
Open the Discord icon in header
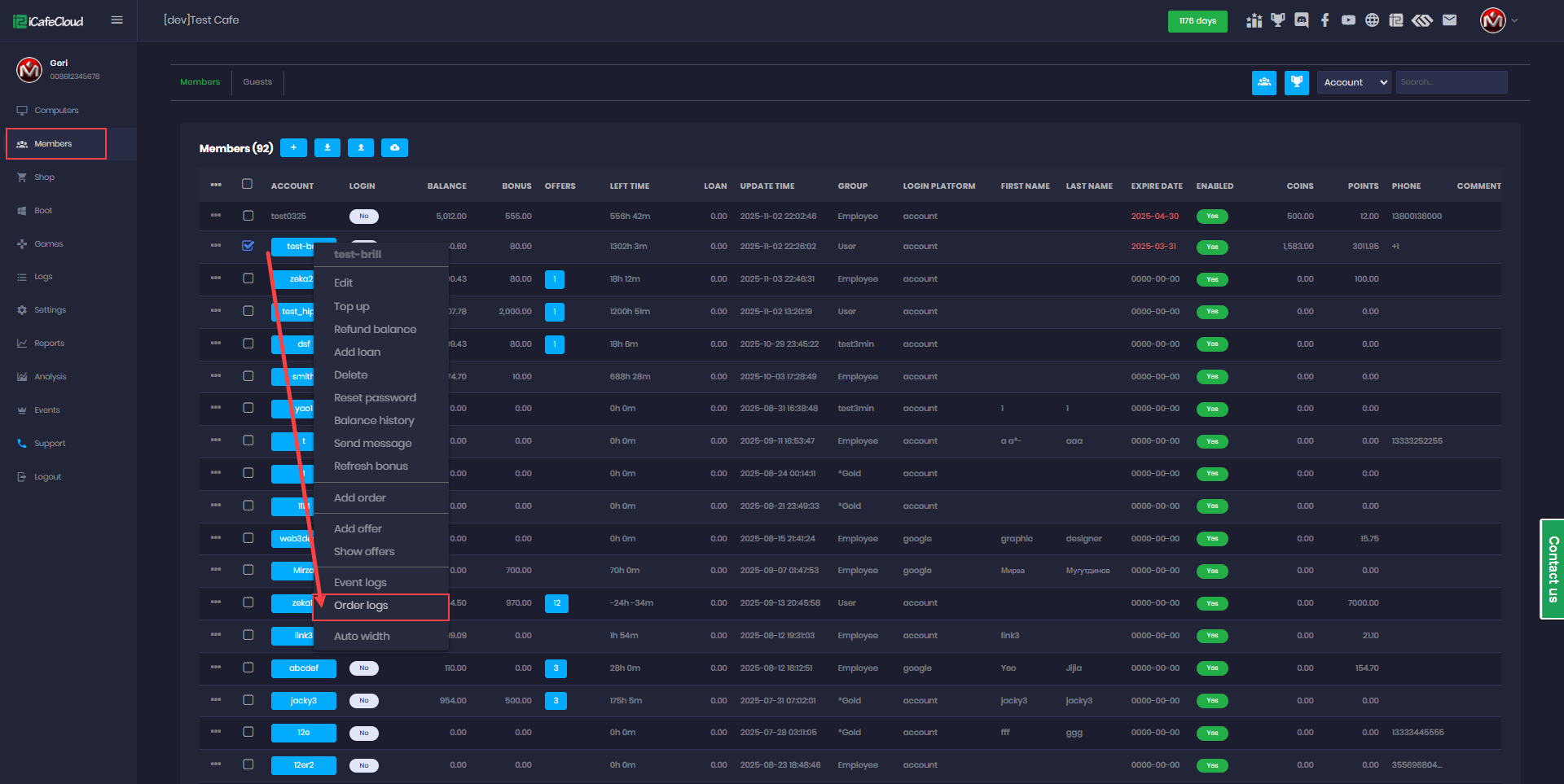1301,20
